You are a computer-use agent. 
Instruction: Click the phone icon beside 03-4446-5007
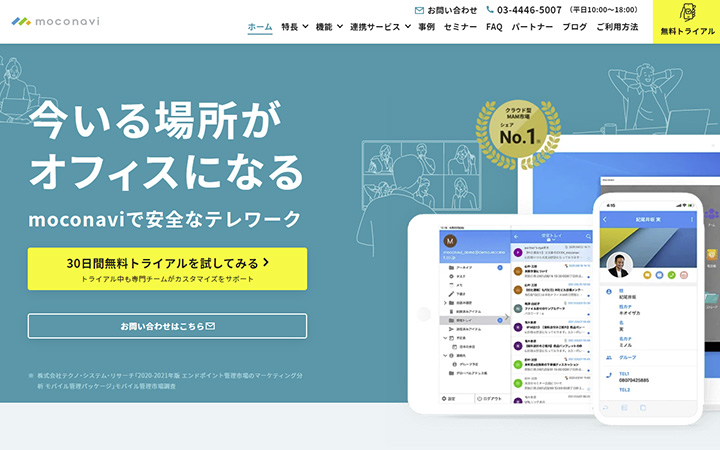coord(489,10)
